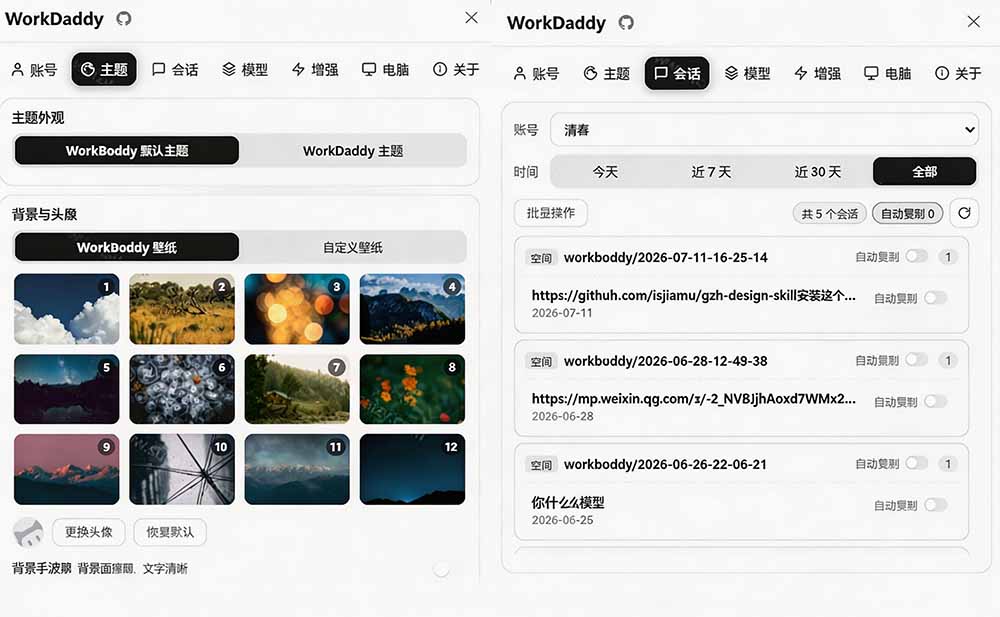Filter sessions by 近 30 天
Screen dimensions: 1000x617
click(x=818, y=172)
